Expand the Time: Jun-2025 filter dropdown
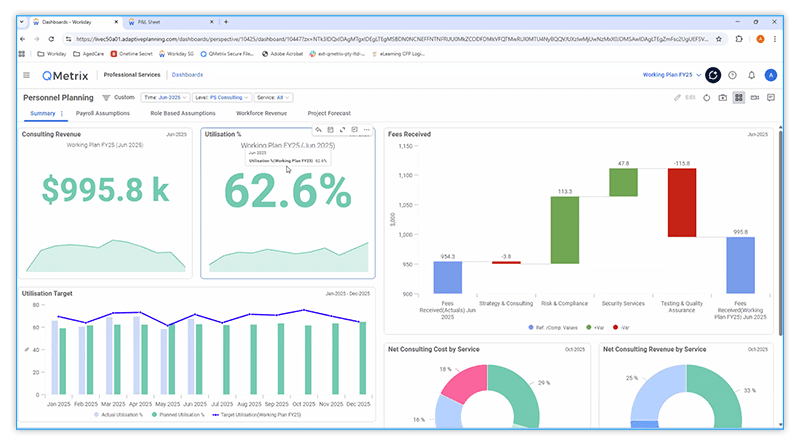800x448 pixels. click(163, 98)
